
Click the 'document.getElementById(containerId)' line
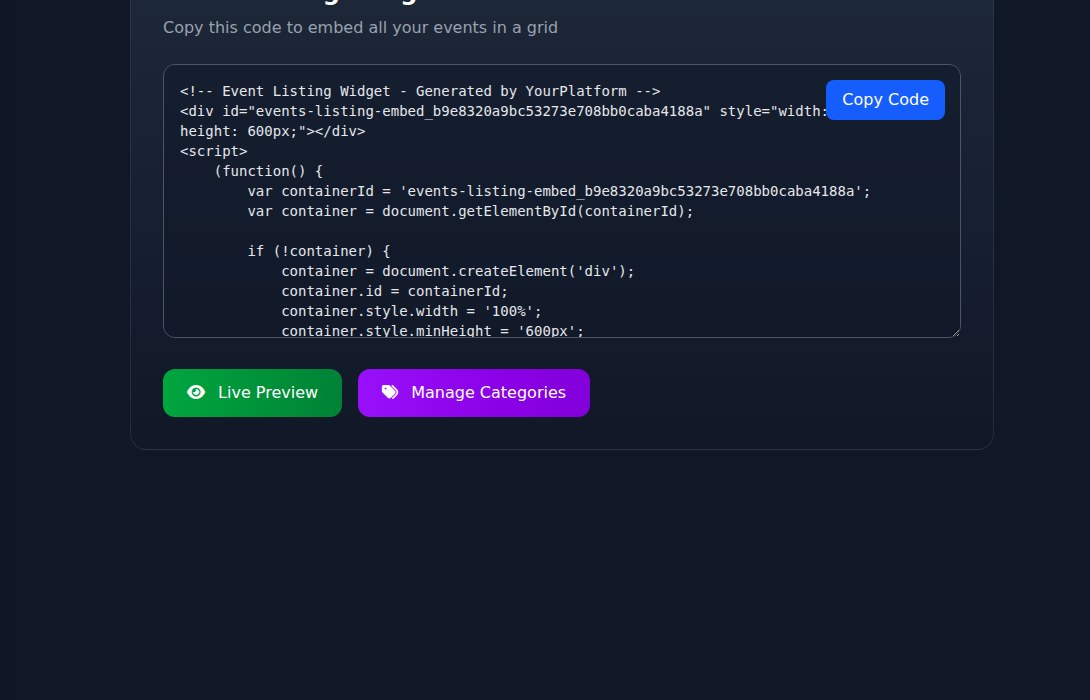471,211
